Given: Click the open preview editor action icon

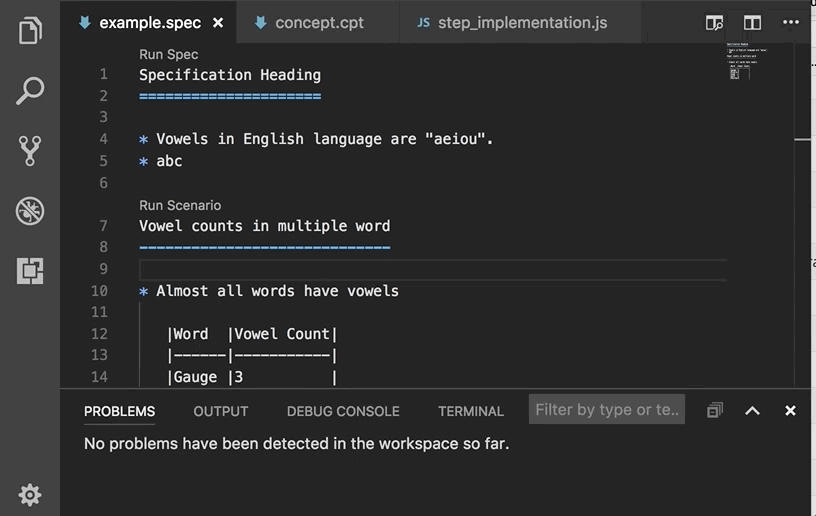Looking at the screenshot, I should 715,23.
